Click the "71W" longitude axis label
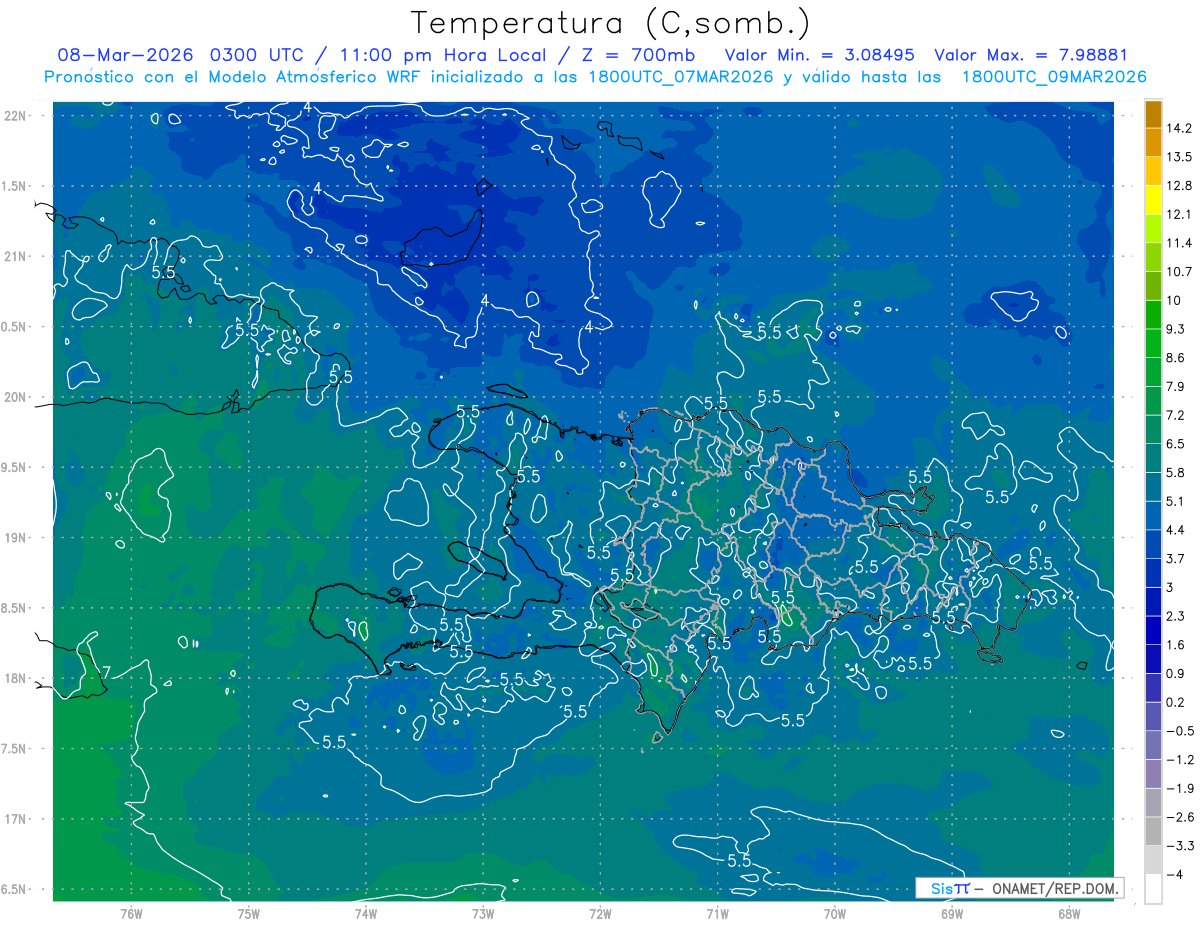Viewport: 1200px width, 927px height. 717,914
